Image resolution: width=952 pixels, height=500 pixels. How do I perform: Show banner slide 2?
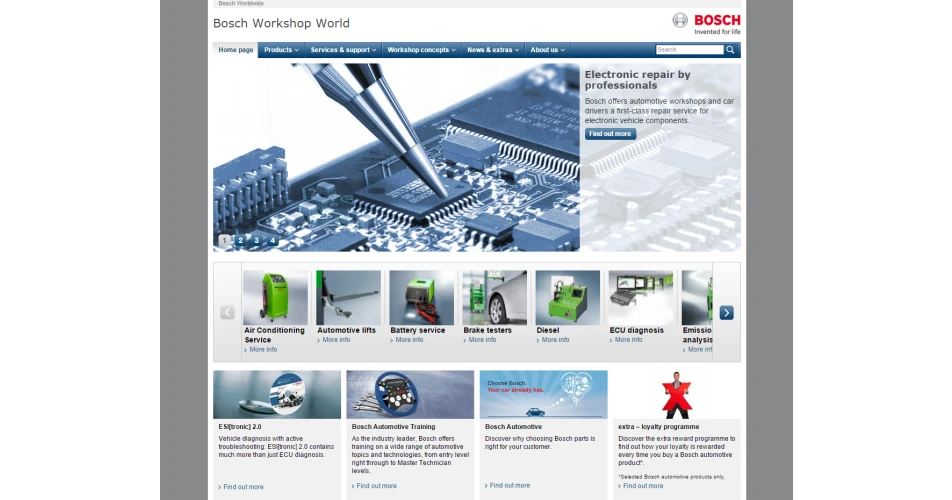[240, 240]
